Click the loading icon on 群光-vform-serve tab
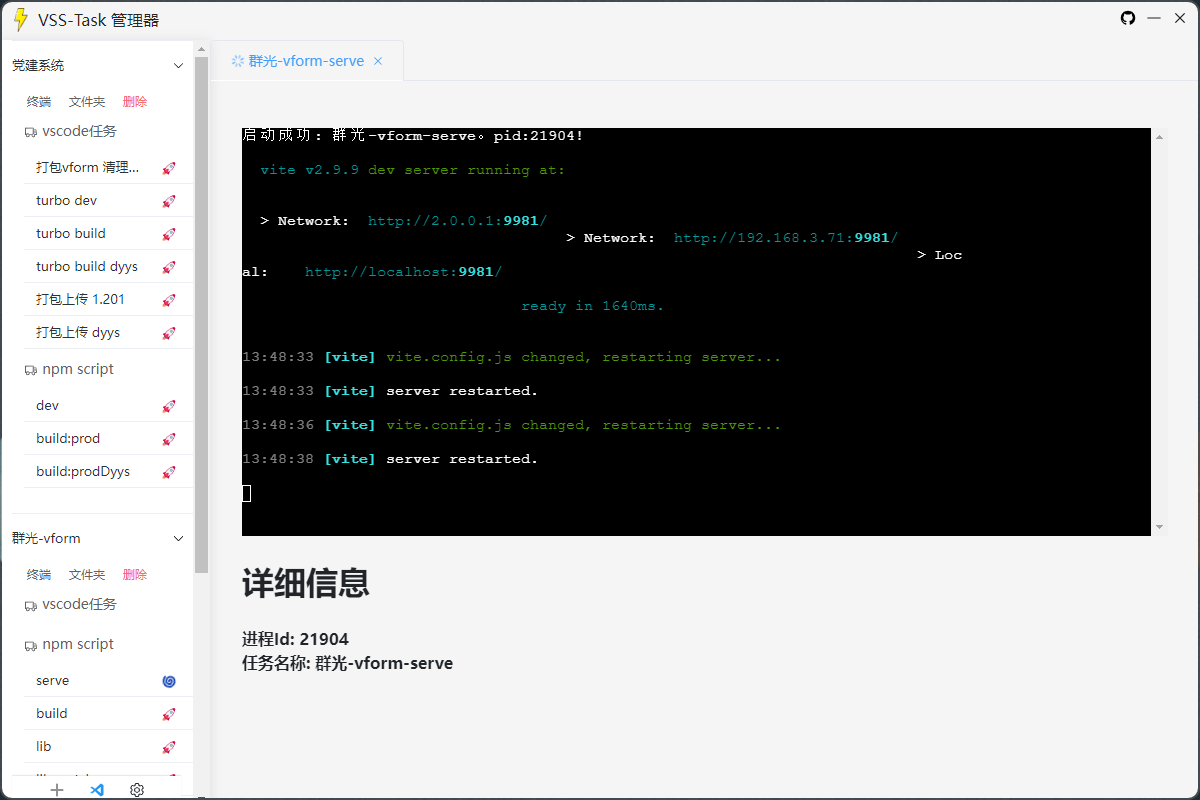Viewport: 1200px width, 800px height. click(x=238, y=61)
